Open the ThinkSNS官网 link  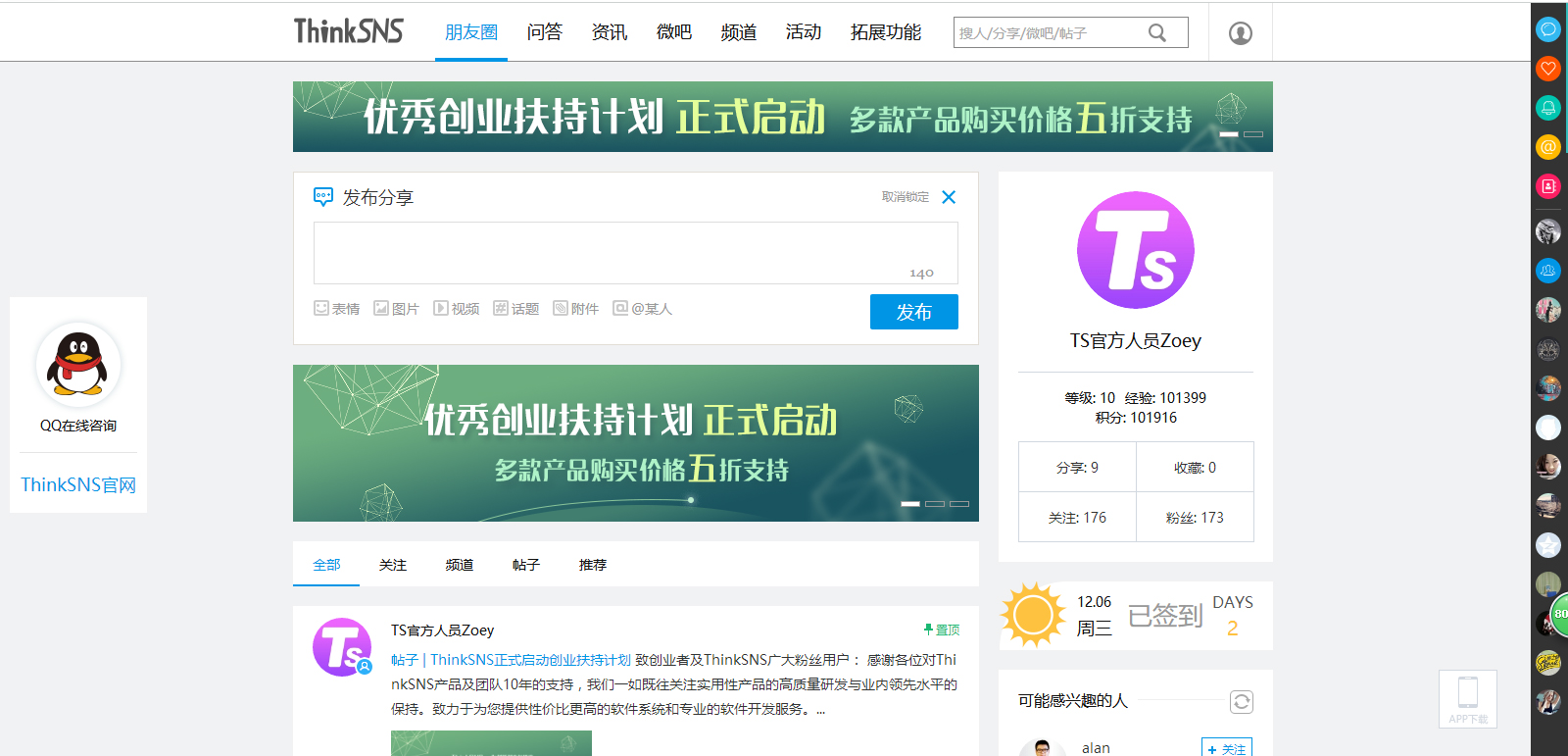tap(78, 484)
